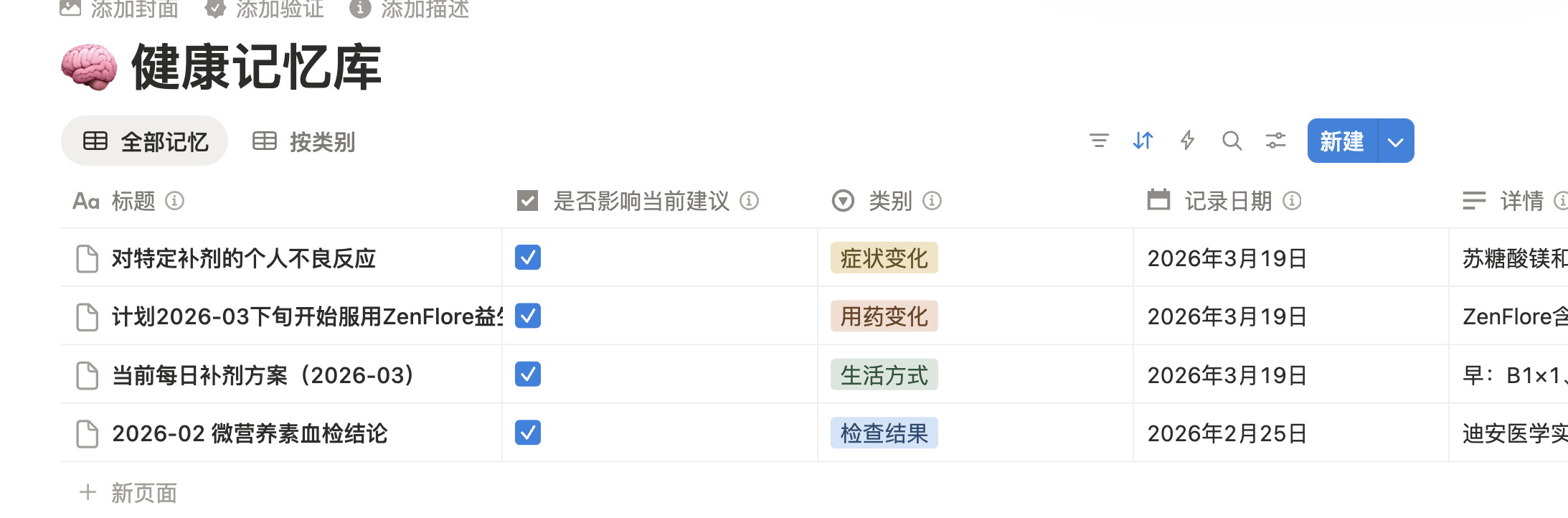Open view settings sliders icon

tap(1275, 141)
